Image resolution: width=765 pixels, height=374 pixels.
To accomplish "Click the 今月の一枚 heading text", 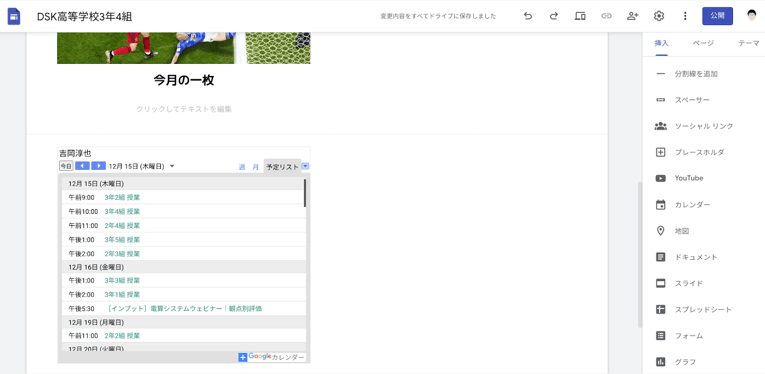I will click(183, 80).
